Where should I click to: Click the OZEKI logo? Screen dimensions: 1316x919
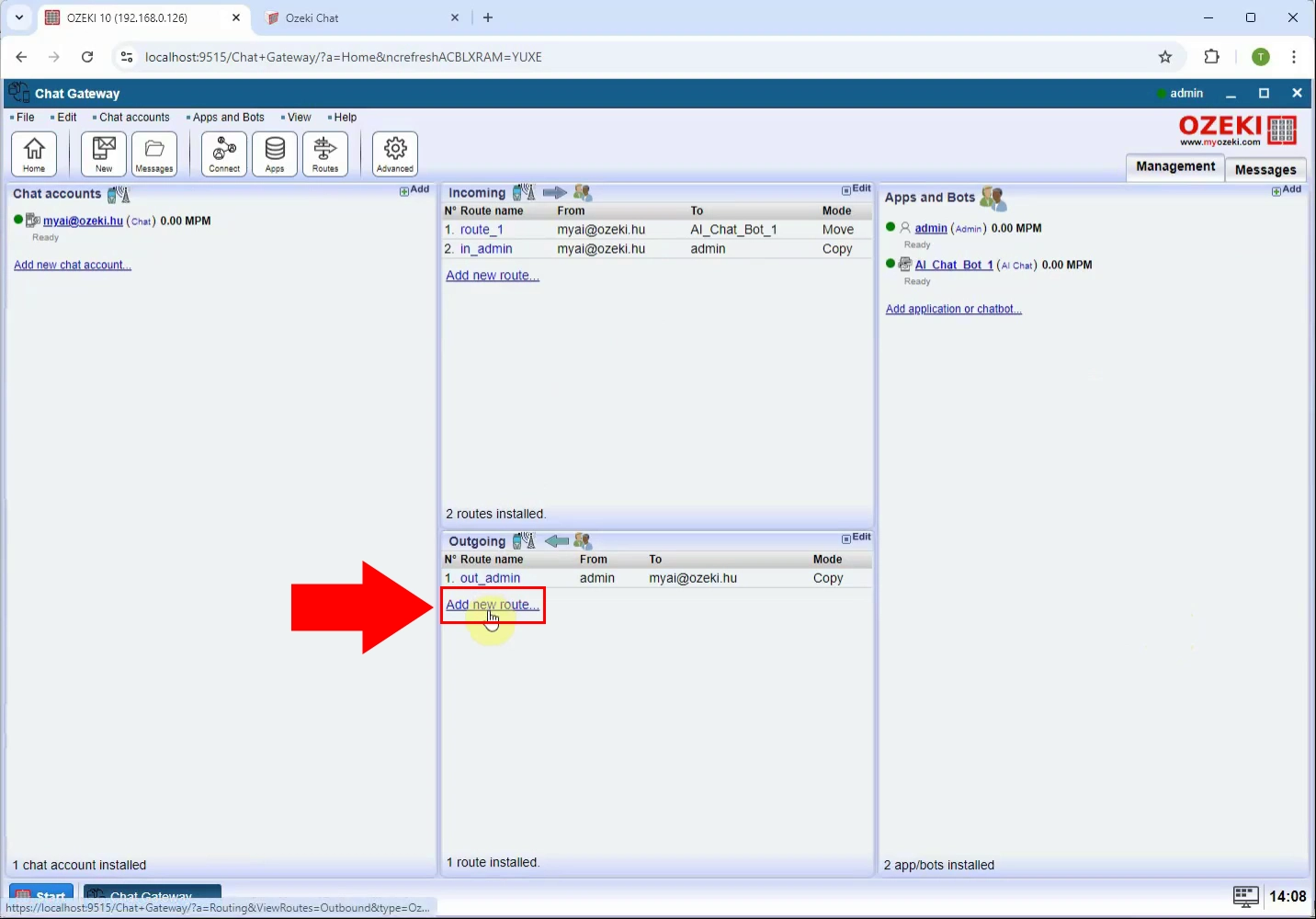pyautogui.click(x=1238, y=130)
